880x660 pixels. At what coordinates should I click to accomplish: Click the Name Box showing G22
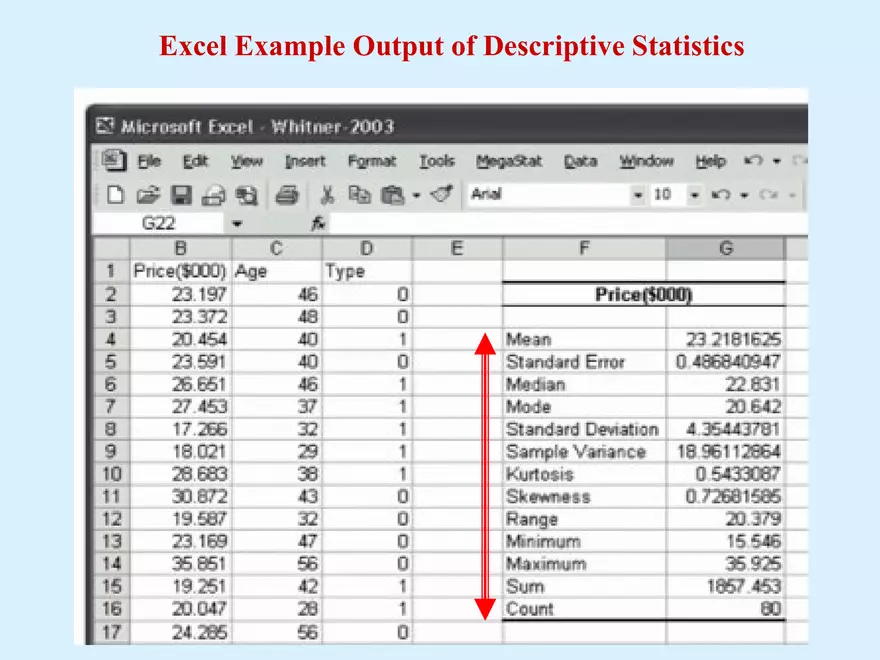pyautogui.click(x=160, y=223)
